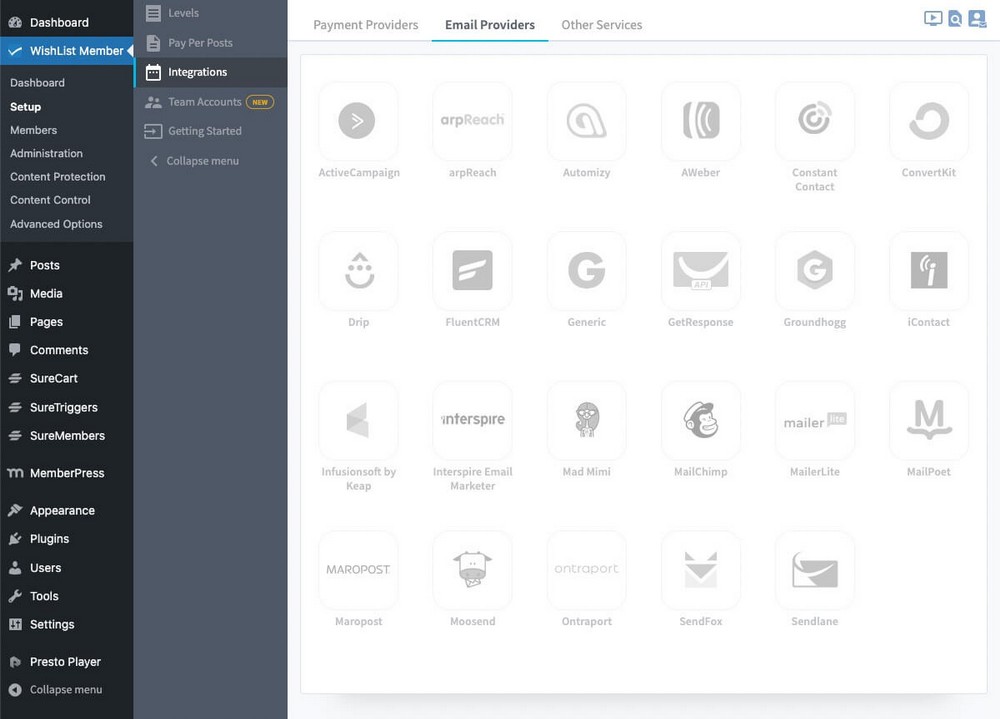The height and width of the screenshot is (719, 1000).
Task: Switch to the Other Services tab
Action: tap(601, 25)
